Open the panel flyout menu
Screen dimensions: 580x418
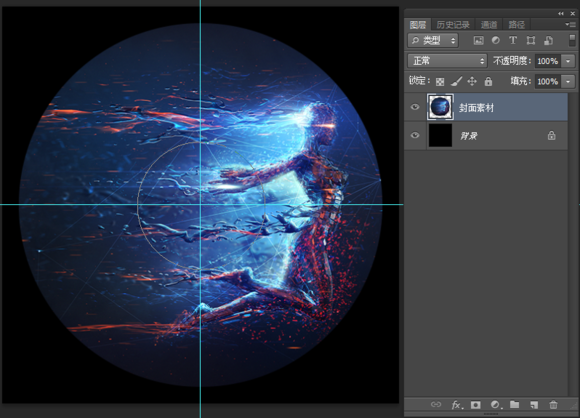tap(570, 25)
